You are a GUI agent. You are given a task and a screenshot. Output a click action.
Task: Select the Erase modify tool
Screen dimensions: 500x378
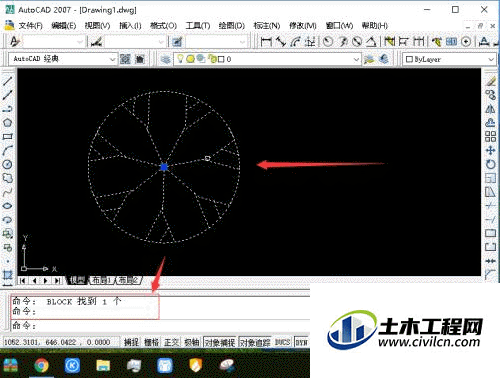tap(490, 81)
